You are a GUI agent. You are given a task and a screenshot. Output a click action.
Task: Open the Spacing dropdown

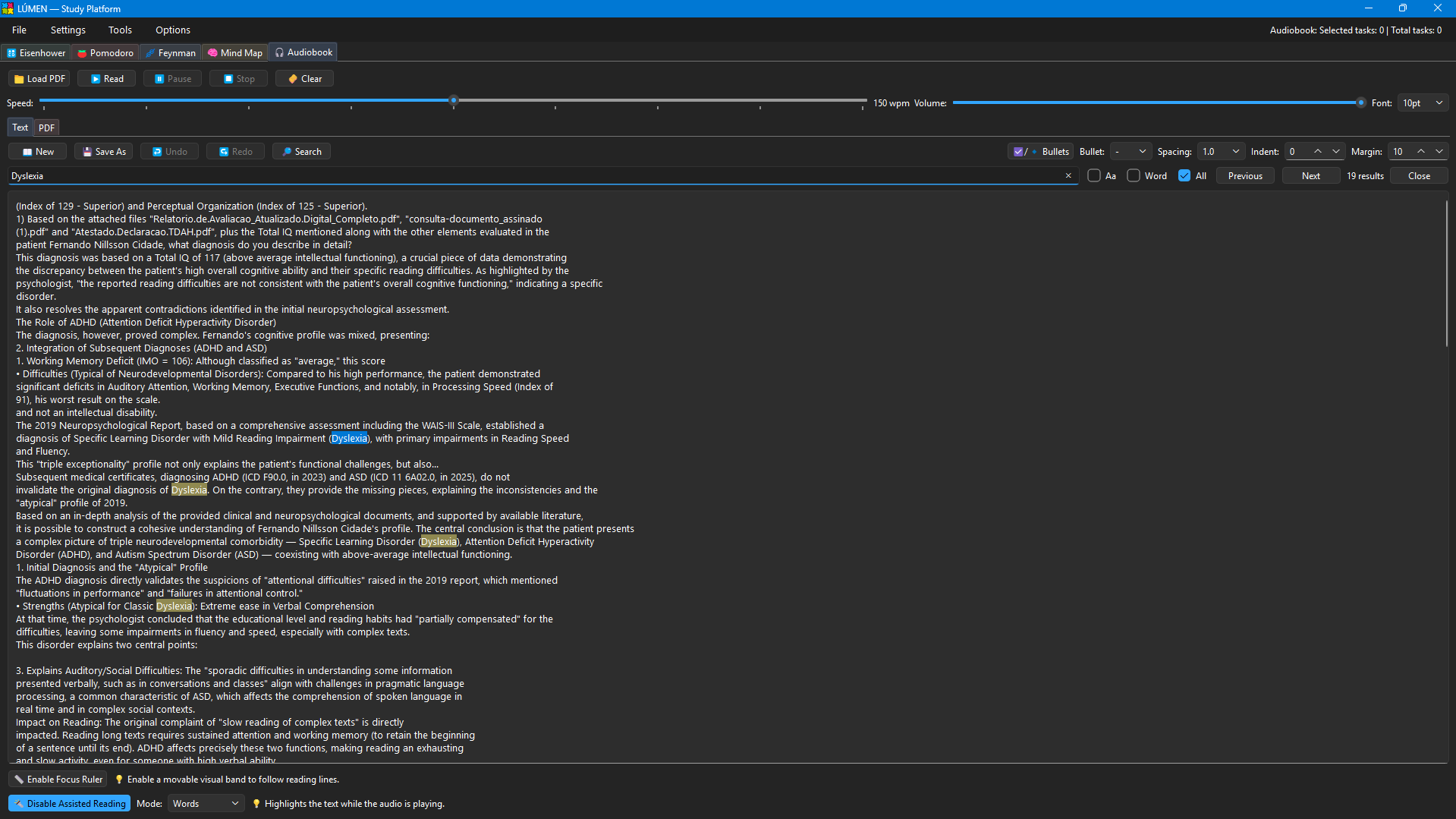point(1221,152)
